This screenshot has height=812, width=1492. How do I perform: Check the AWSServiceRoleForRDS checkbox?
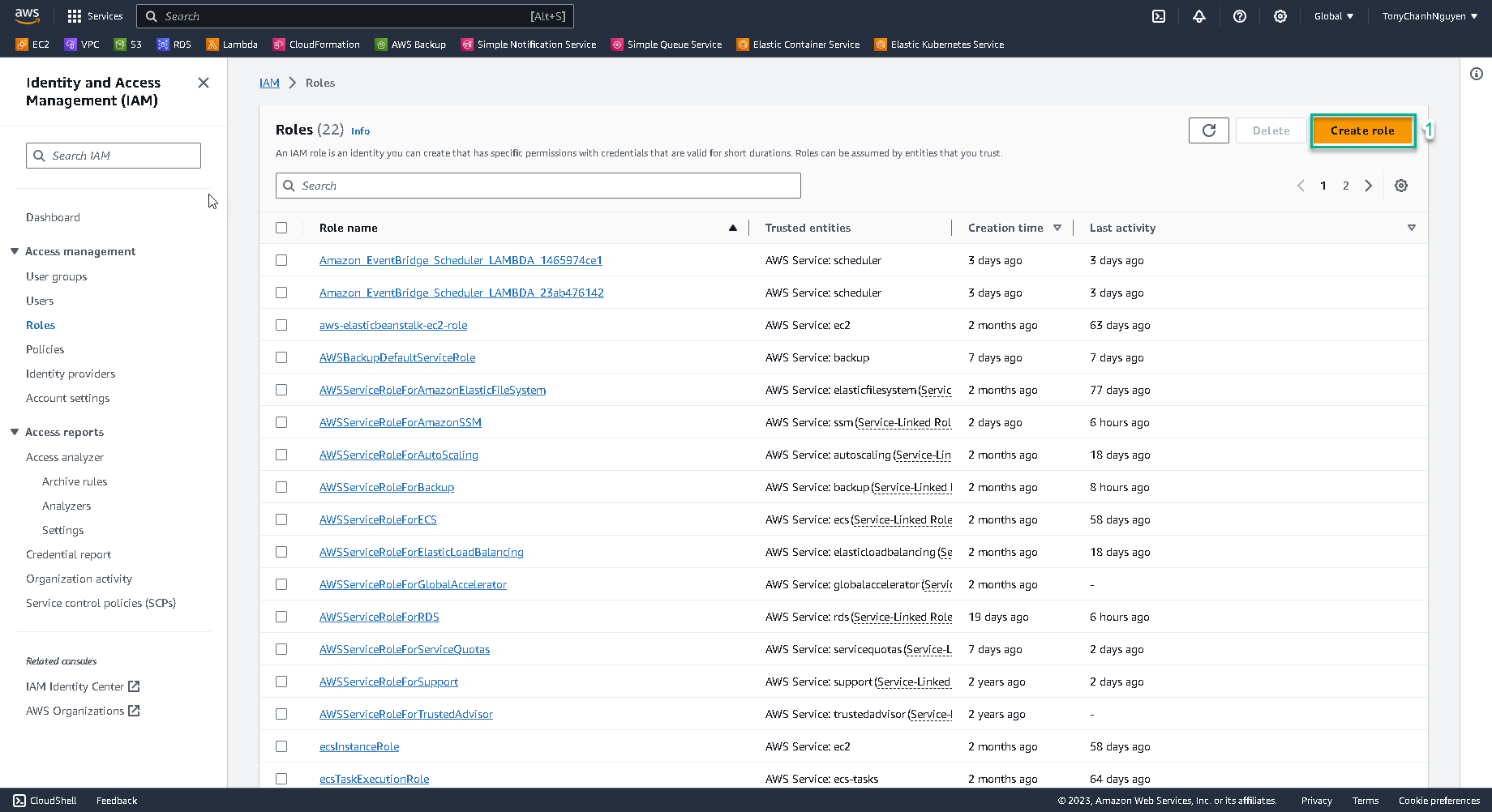coord(281,617)
